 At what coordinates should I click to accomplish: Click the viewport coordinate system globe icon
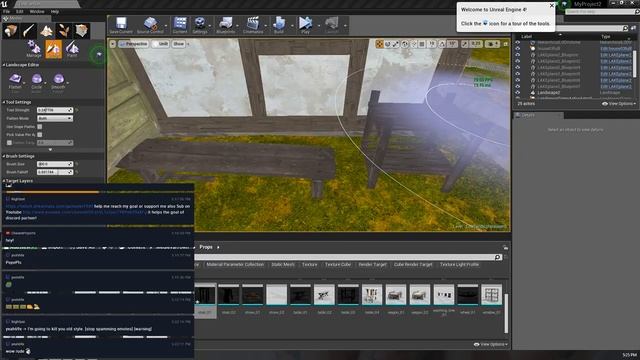click(405, 44)
